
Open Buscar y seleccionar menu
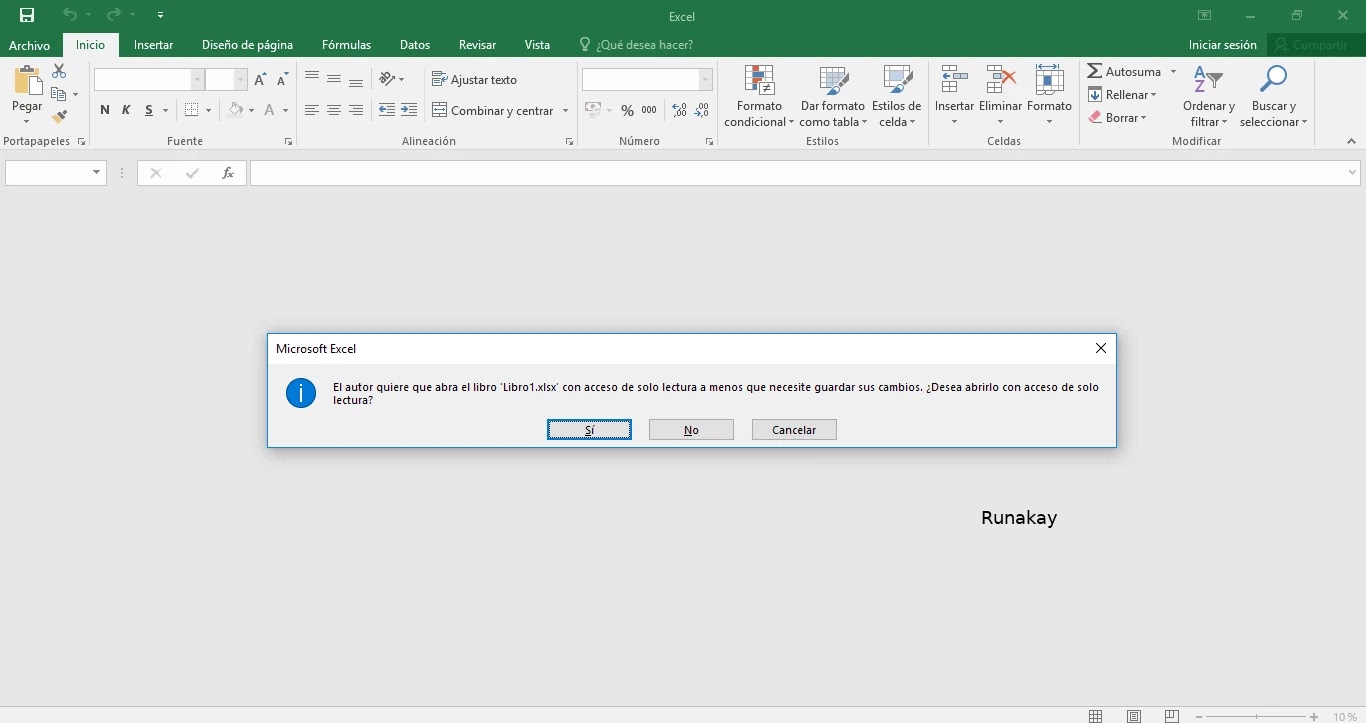tap(1273, 96)
